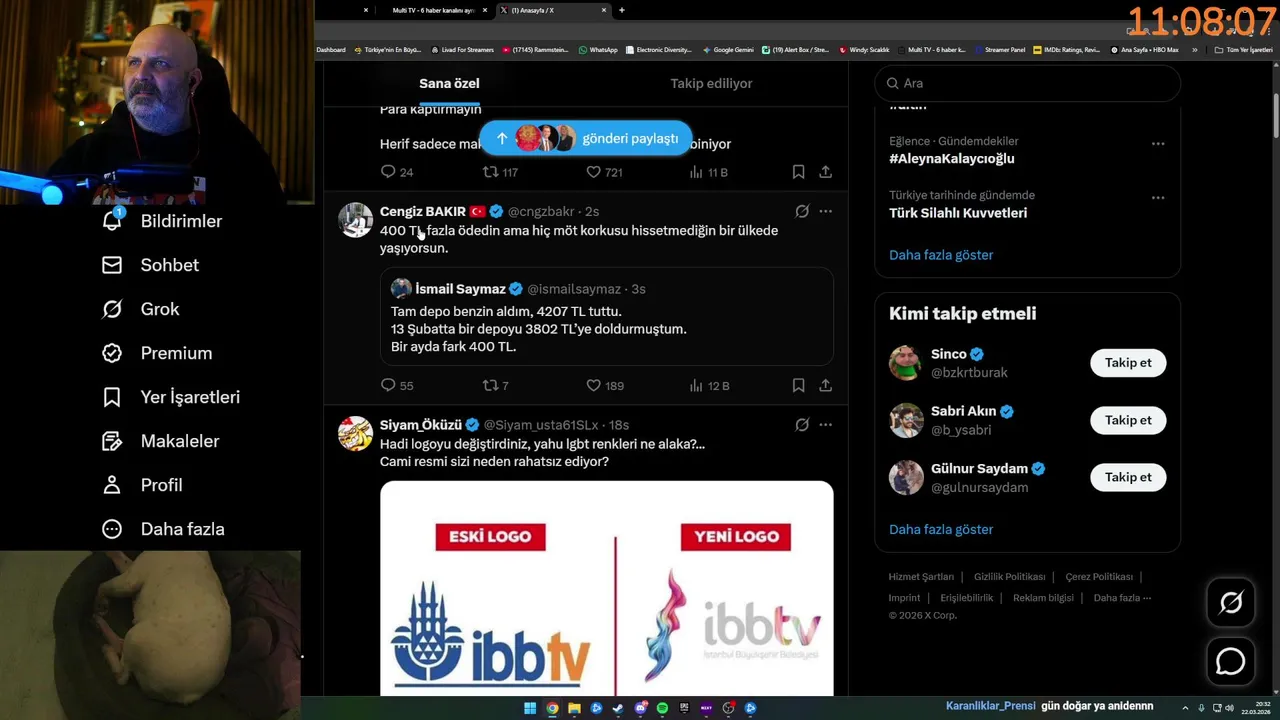Show more follow suggestions link
Image resolution: width=1280 pixels, height=720 pixels.
[x=941, y=529]
